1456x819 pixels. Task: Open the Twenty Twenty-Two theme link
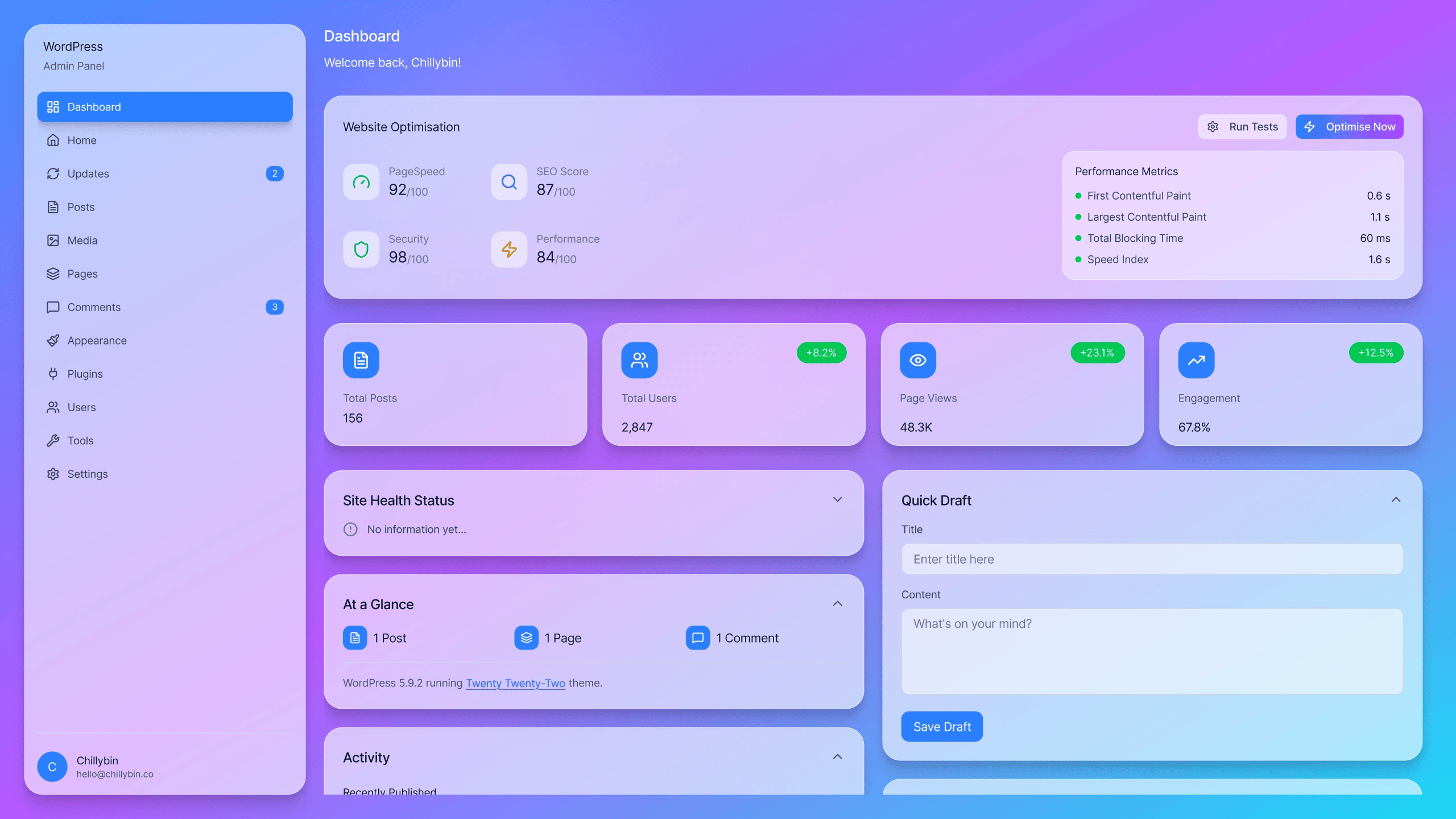click(x=515, y=683)
